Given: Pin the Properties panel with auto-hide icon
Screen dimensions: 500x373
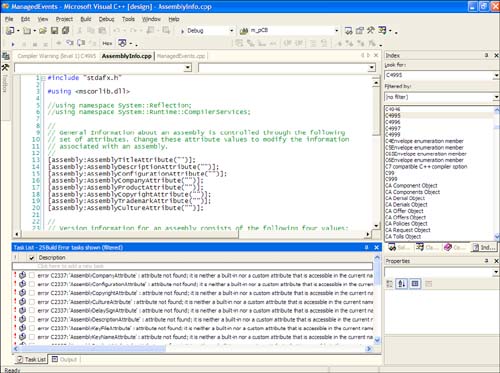Looking at the screenshot, I should coord(486,261).
